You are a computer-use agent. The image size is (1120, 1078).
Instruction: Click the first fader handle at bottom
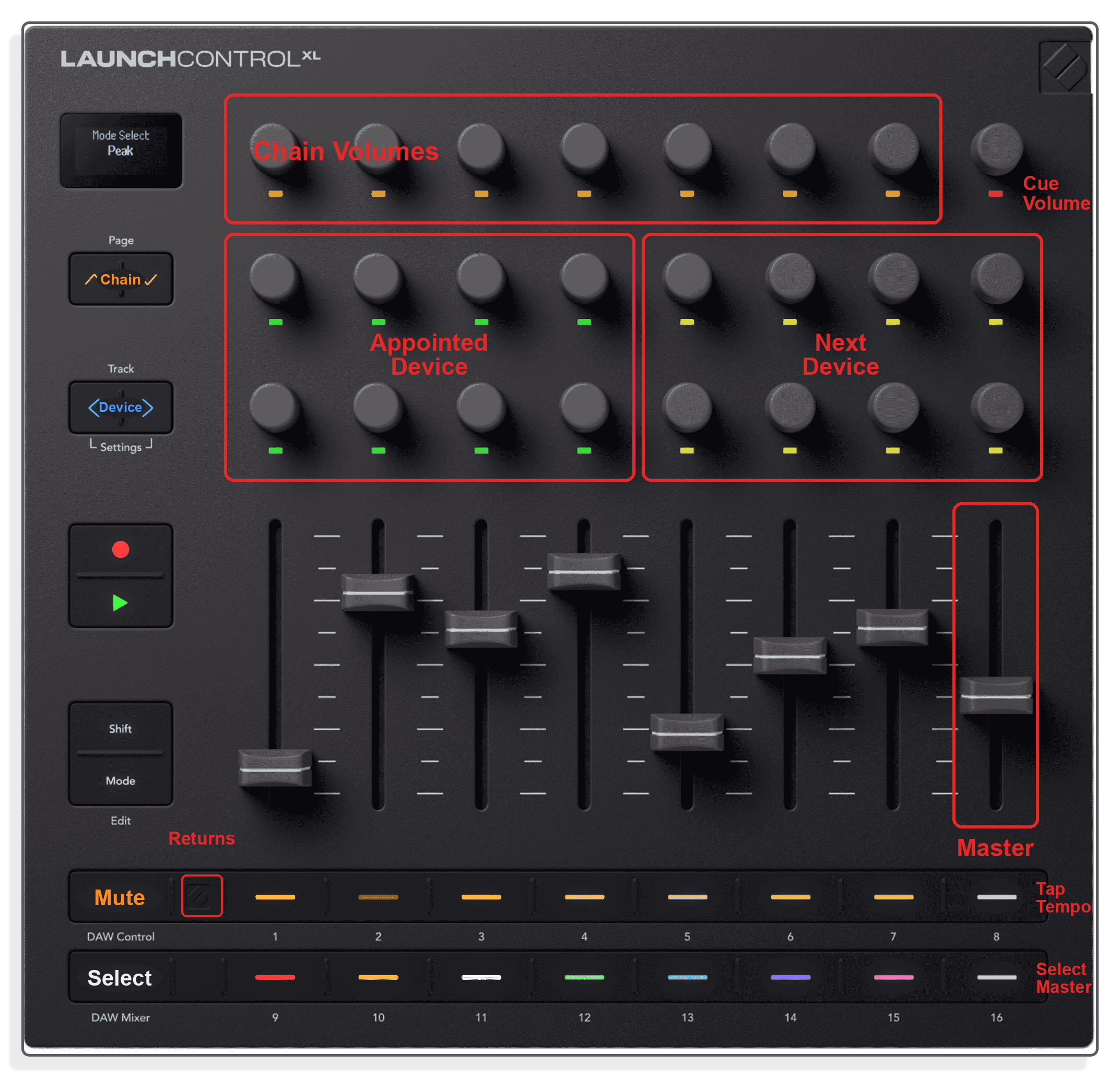click(275, 768)
